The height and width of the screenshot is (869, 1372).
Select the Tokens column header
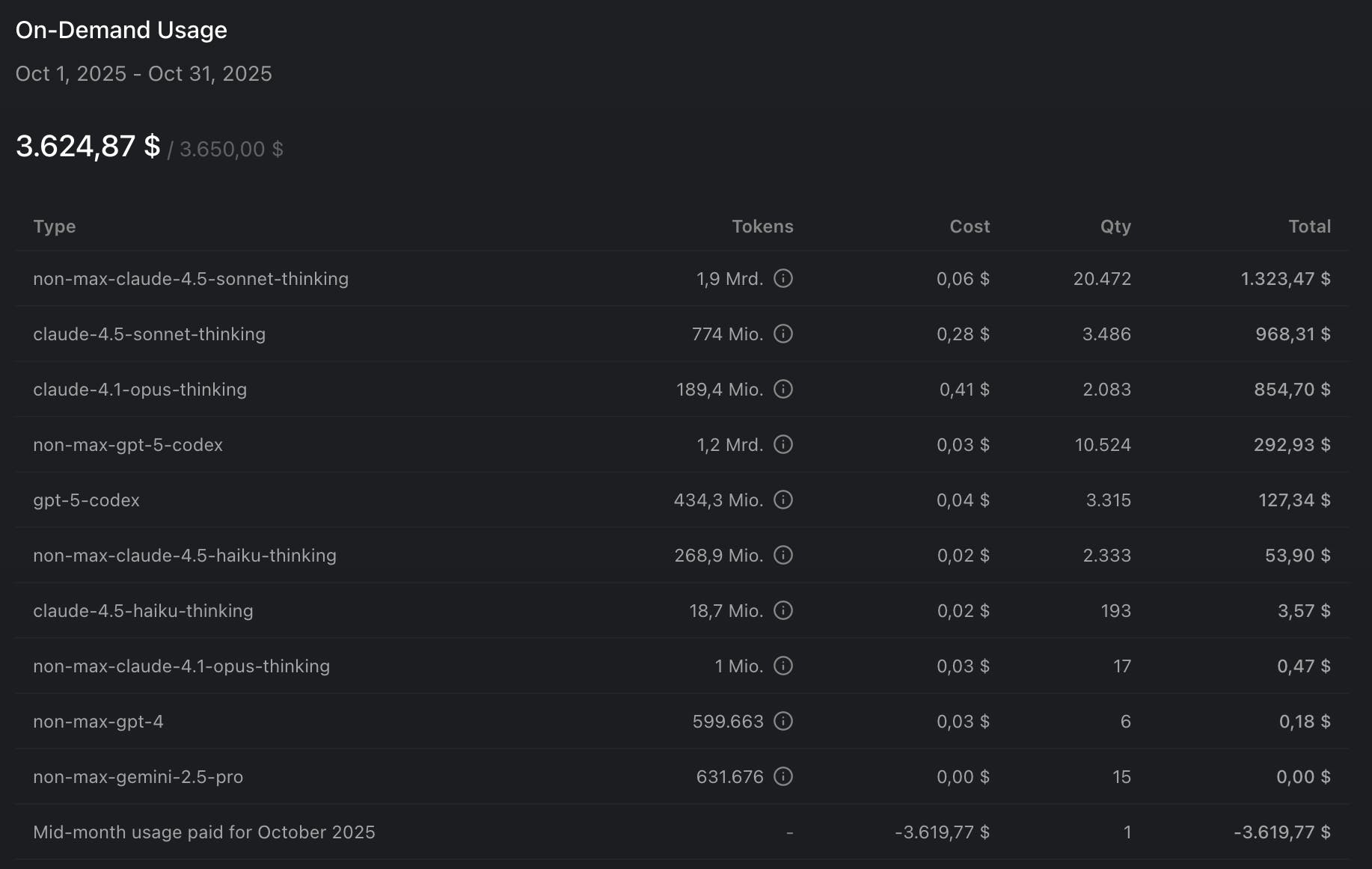coord(762,227)
